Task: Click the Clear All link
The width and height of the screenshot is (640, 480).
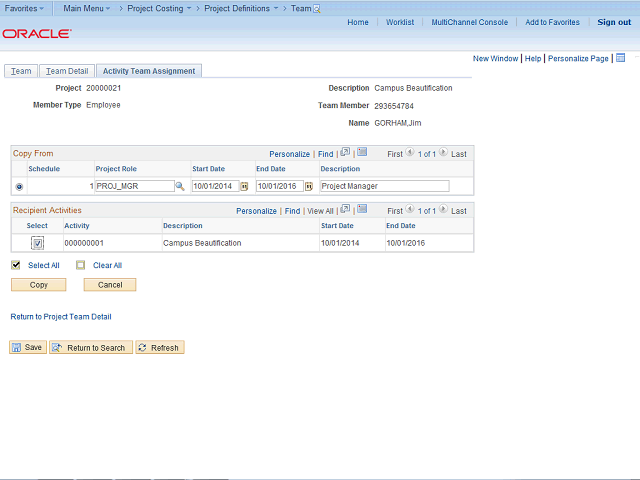Action: (x=107, y=265)
